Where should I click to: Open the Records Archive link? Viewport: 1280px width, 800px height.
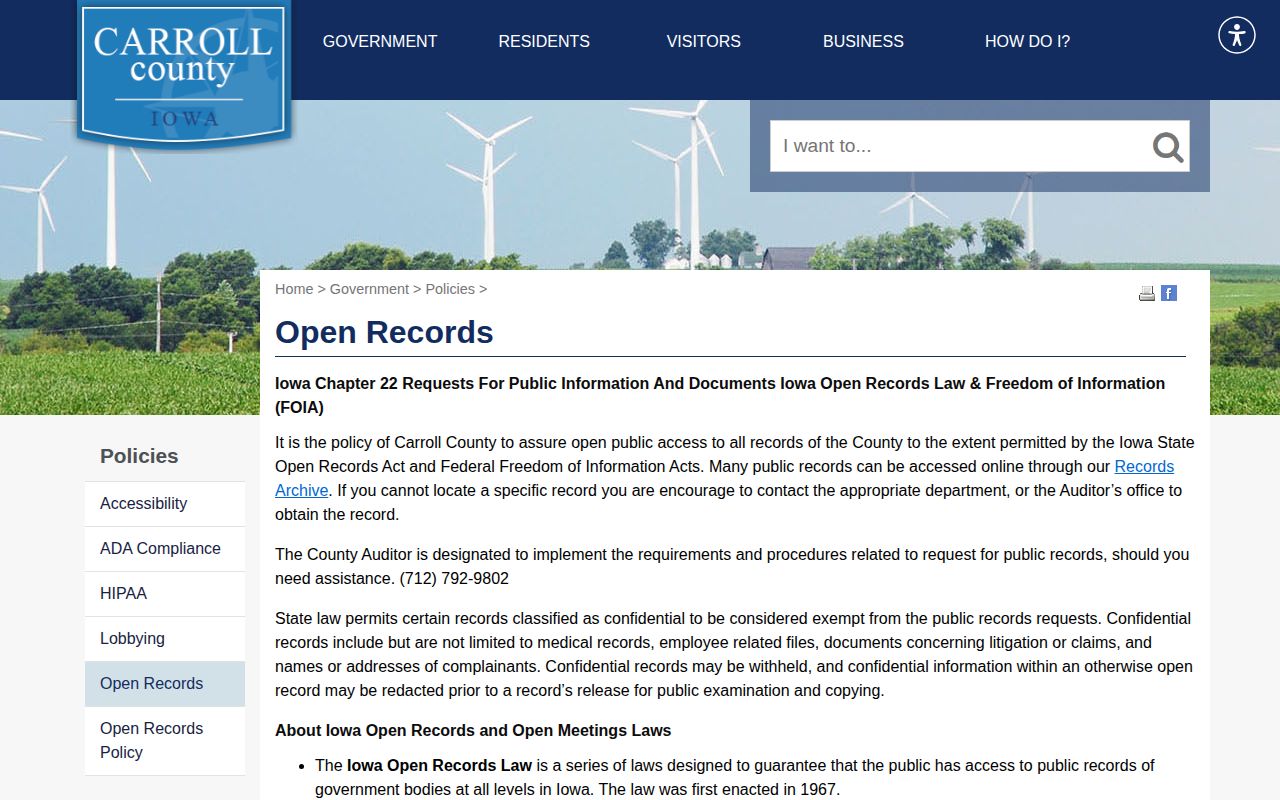point(1144,466)
